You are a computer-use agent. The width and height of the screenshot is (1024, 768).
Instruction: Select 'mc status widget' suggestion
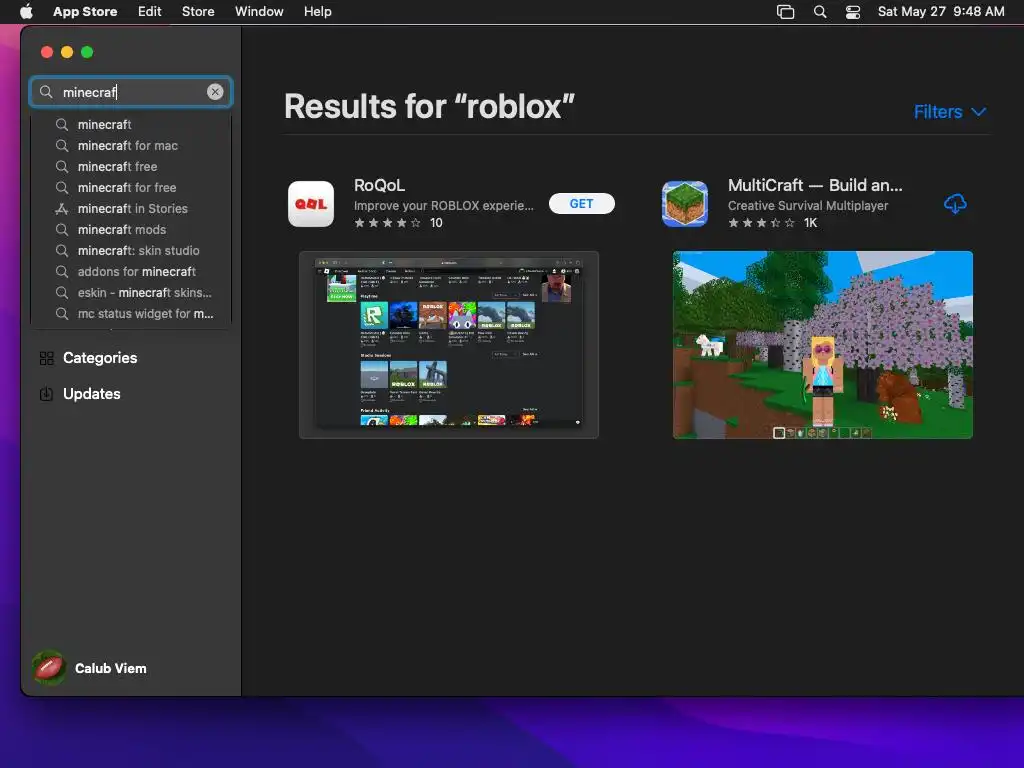click(x=131, y=313)
